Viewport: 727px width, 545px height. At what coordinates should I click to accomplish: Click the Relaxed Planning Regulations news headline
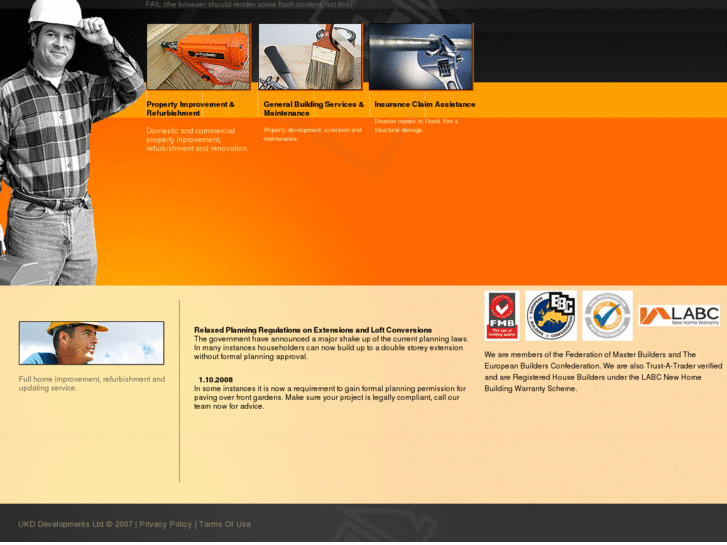click(x=313, y=330)
